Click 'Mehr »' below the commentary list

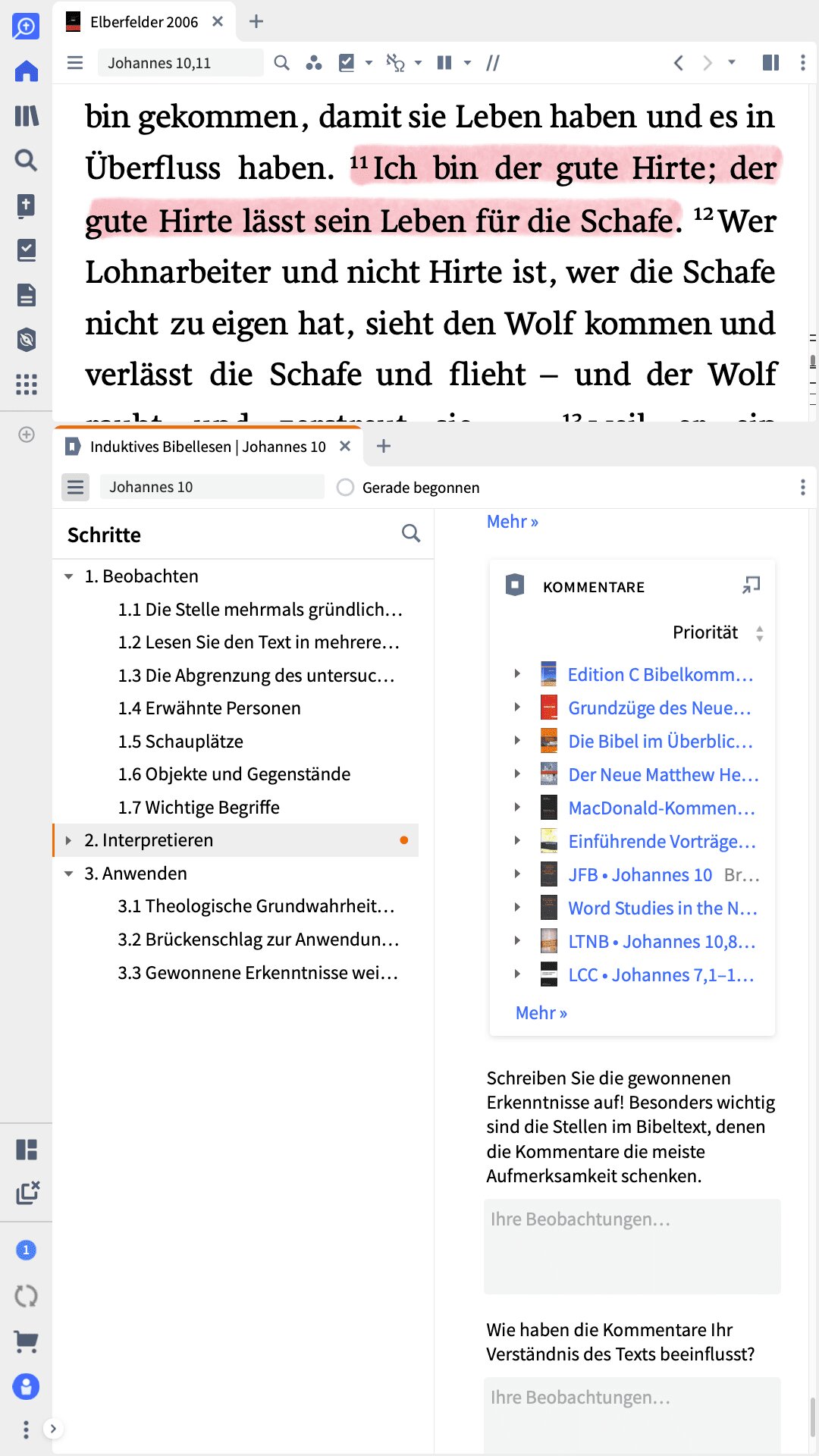point(541,1013)
